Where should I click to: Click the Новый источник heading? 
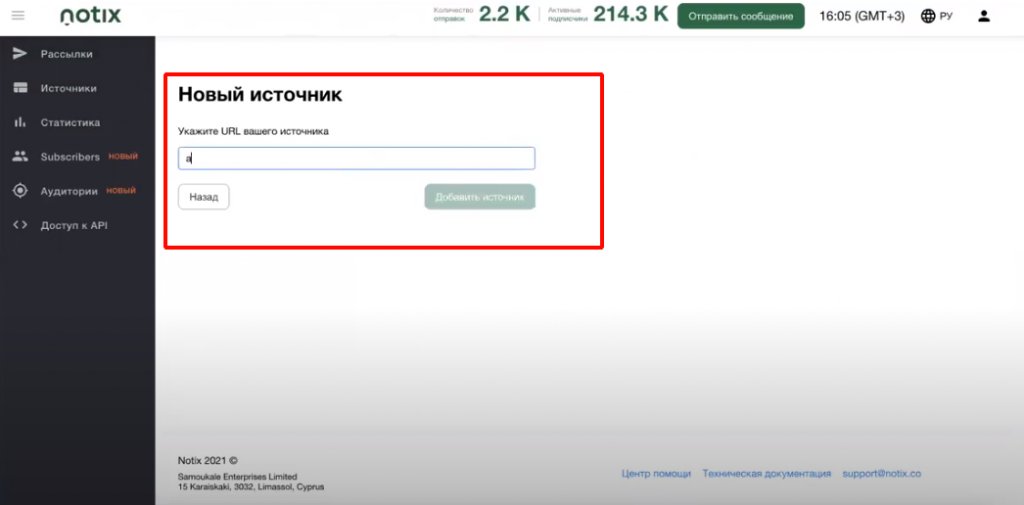tap(260, 95)
